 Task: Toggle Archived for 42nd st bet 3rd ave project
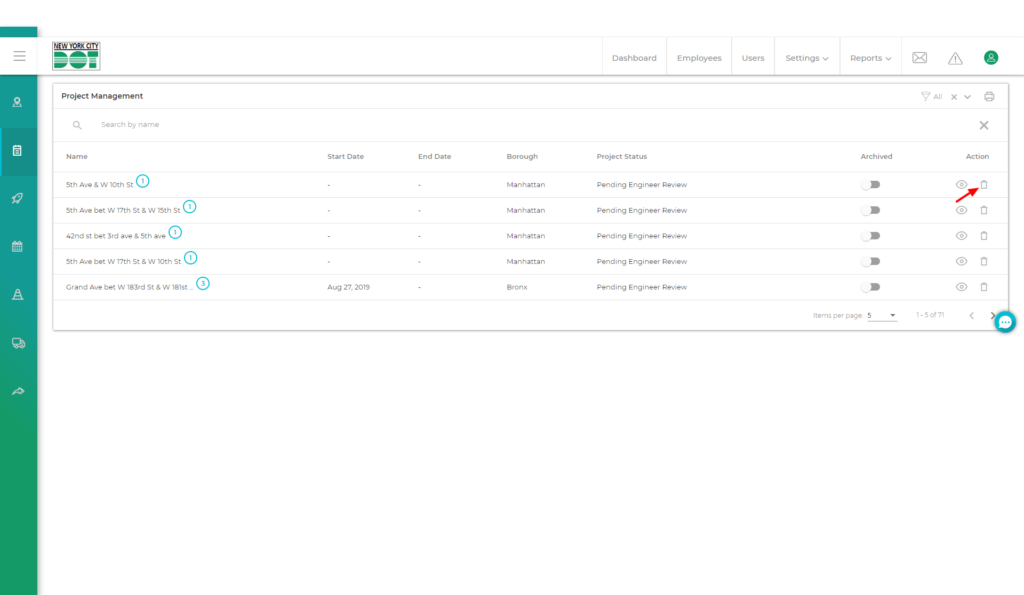pos(871,236)
